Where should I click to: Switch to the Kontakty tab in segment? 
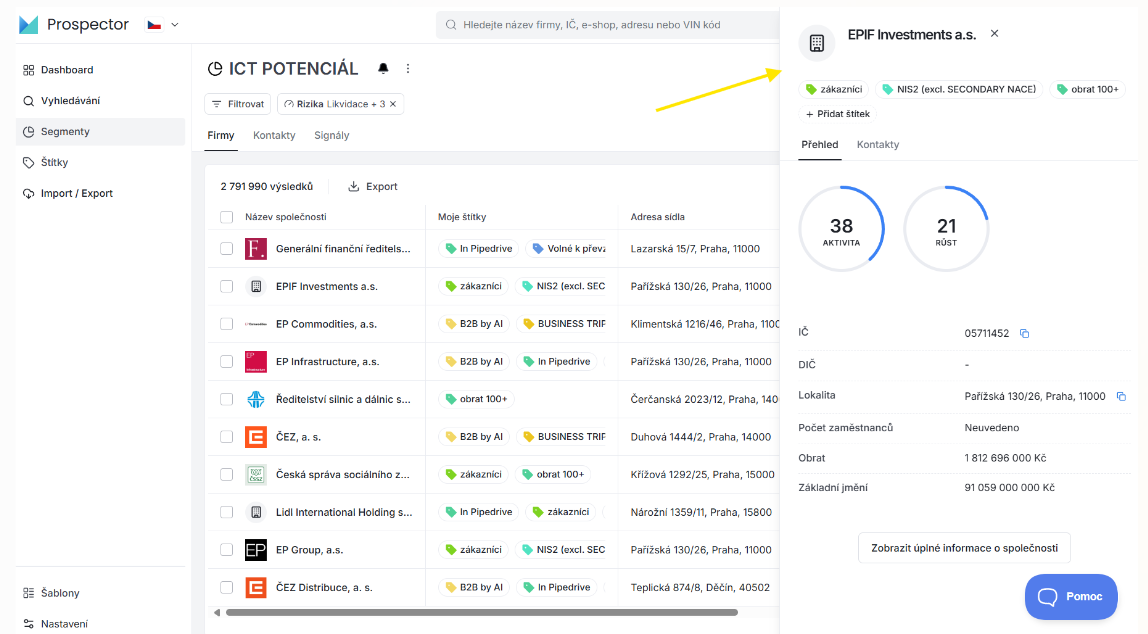pyautogui.click(x=274, y=135)
